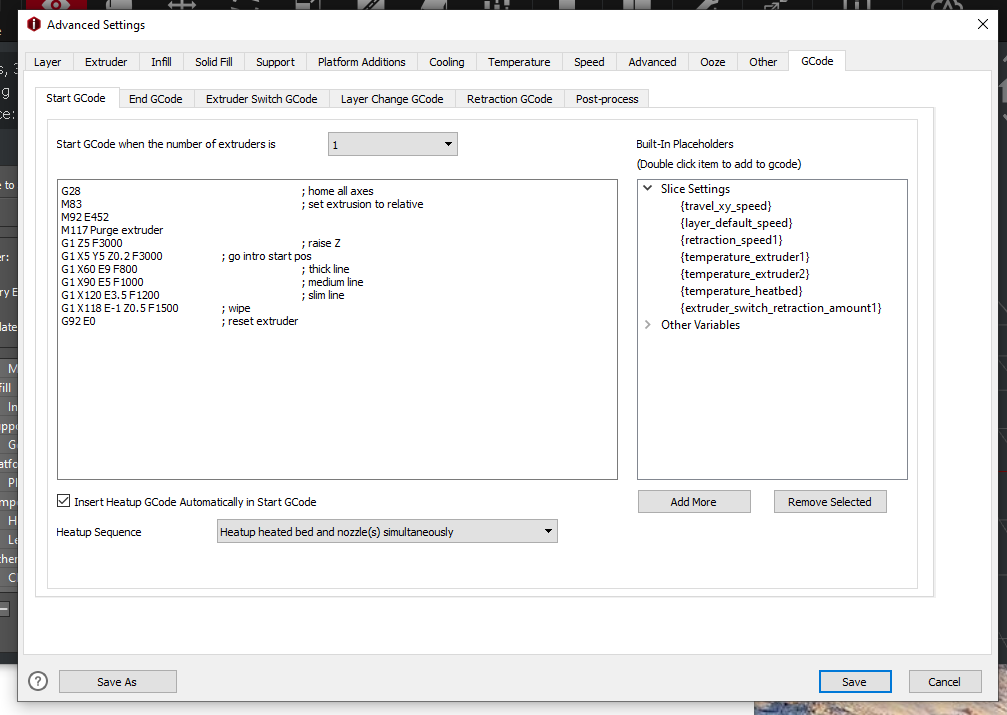Select the {layer_default_speed} placeholder

tap(737, 223)
